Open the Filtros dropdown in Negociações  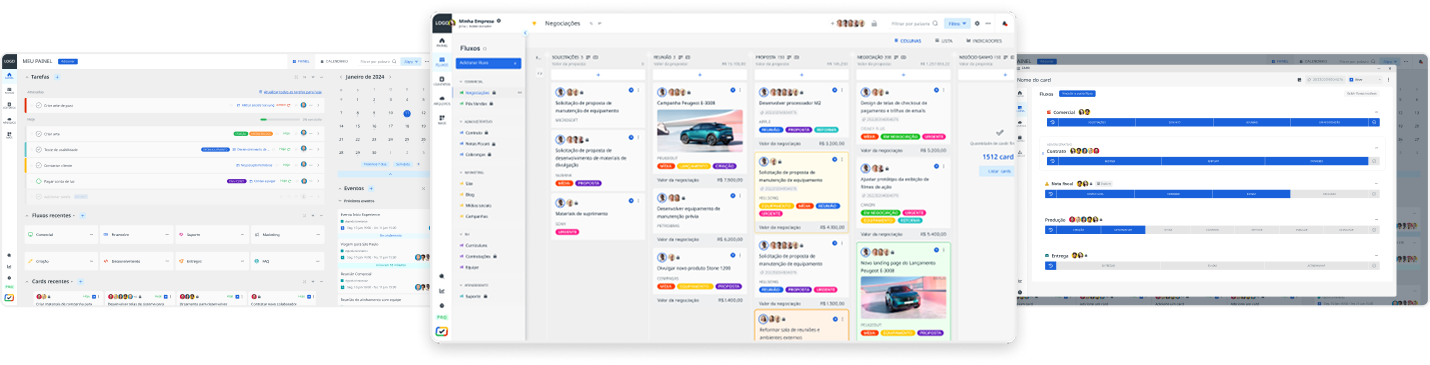pos(957,23)
